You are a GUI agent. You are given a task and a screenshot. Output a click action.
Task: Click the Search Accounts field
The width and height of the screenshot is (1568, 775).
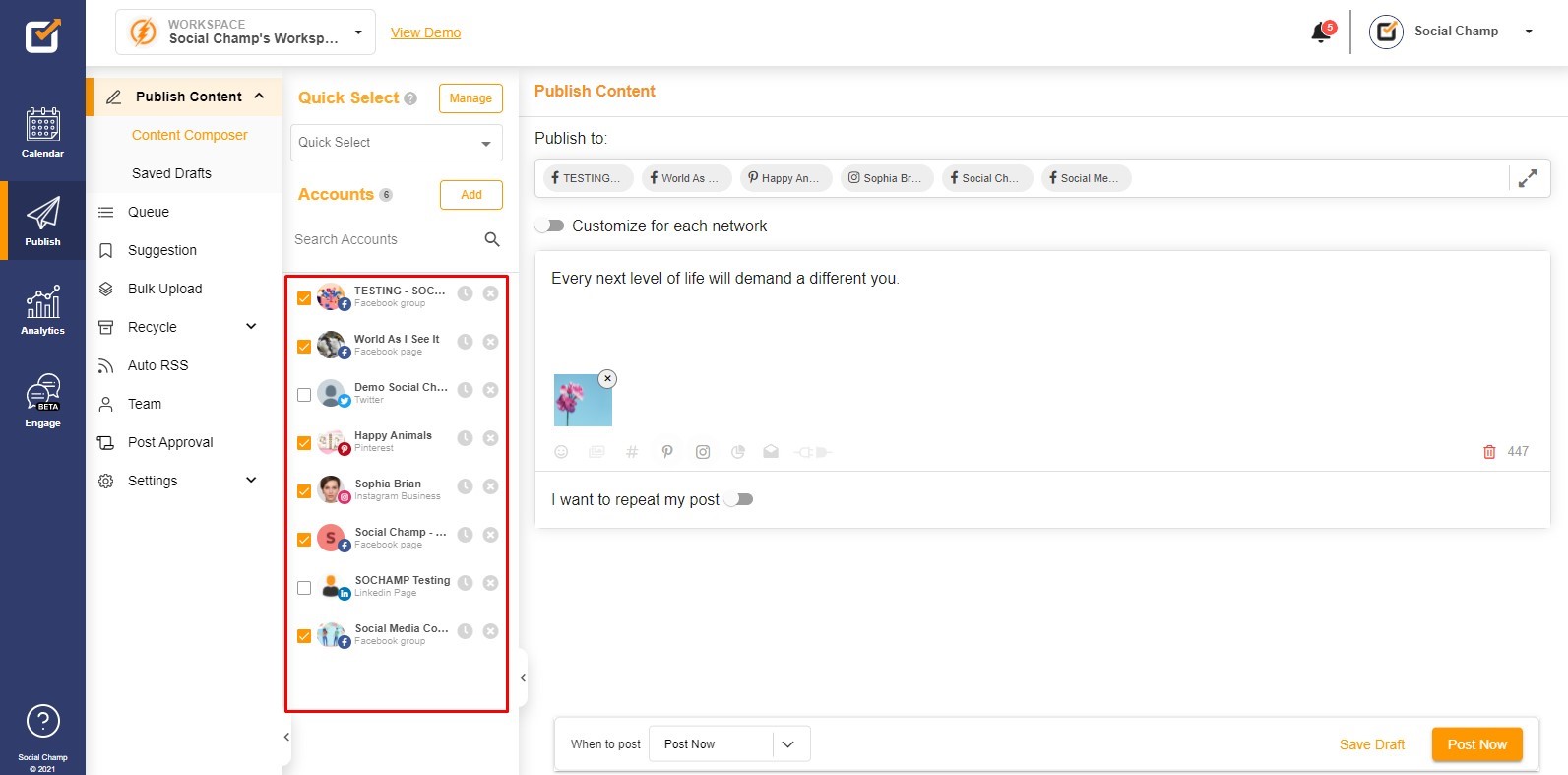tap(384, 239)
